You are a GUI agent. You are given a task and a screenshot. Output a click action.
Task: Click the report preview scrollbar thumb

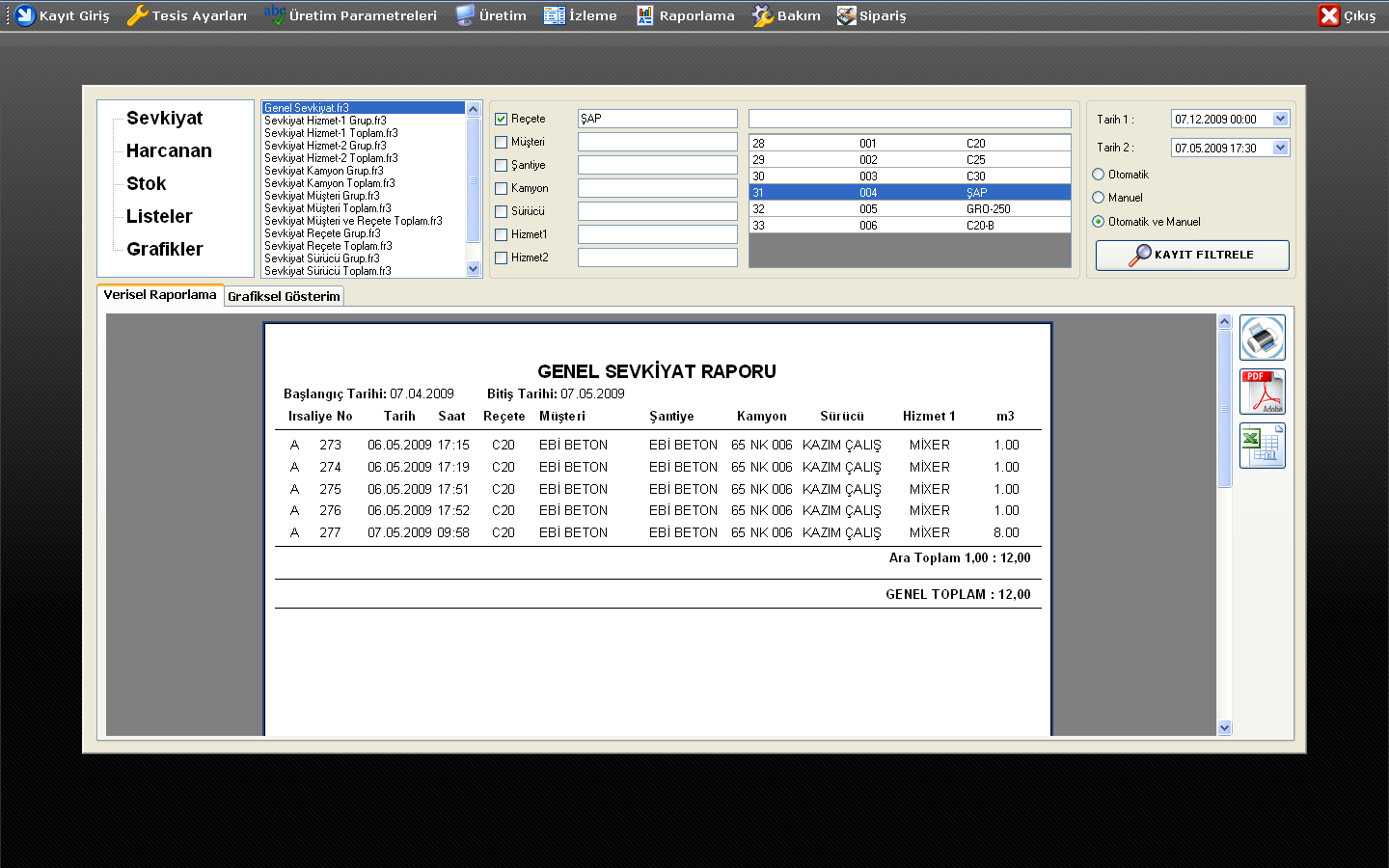1225,409
